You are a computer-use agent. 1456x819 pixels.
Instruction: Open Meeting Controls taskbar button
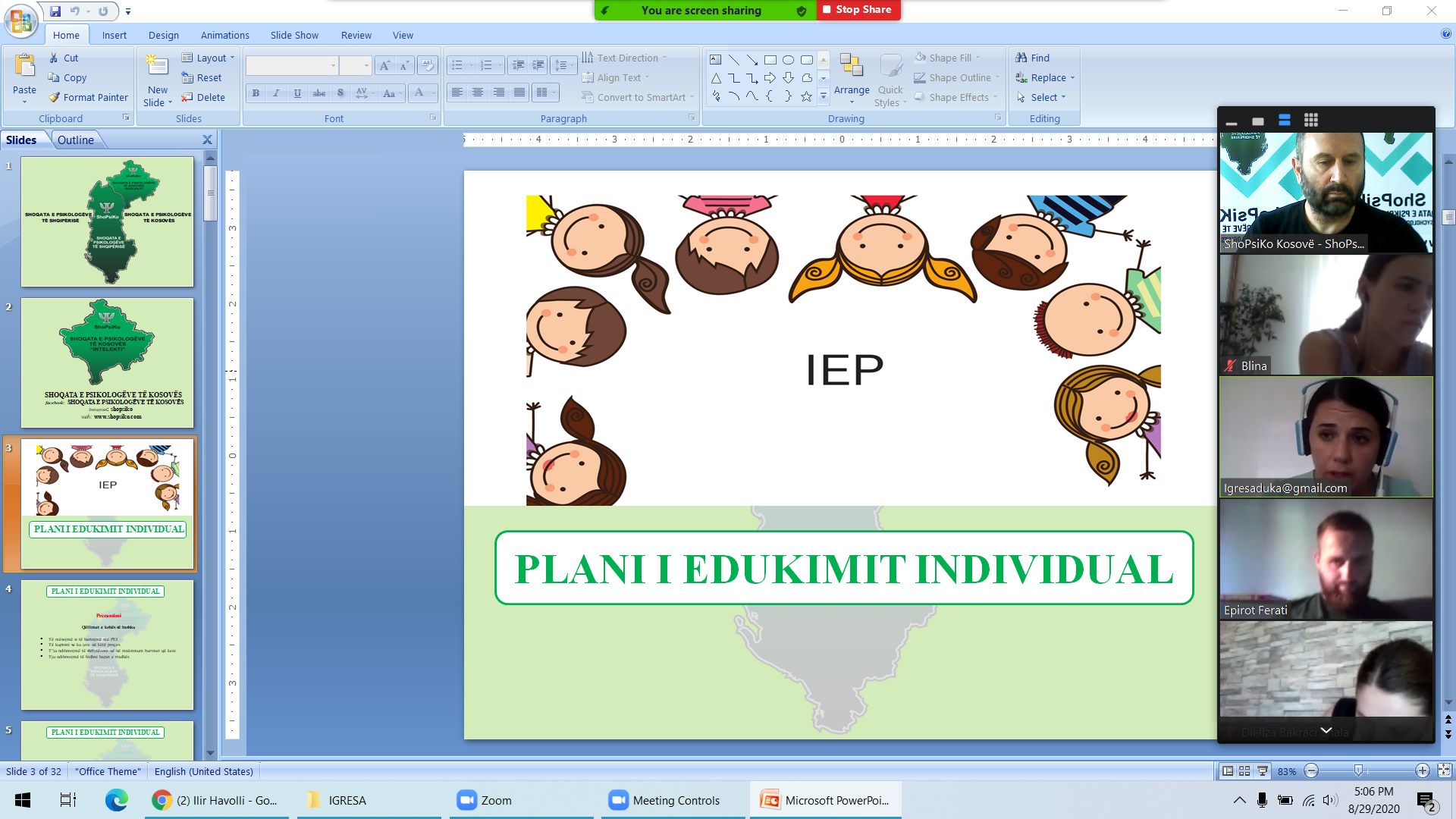click(673, 800)
